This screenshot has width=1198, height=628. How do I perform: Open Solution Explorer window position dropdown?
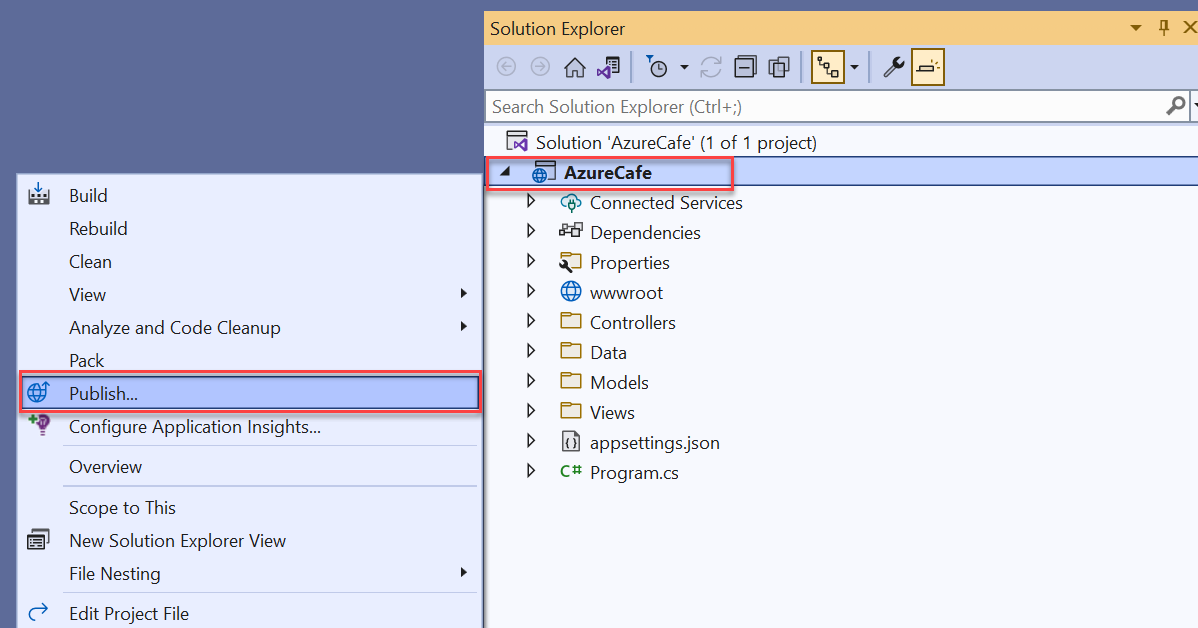(1136, 28)
